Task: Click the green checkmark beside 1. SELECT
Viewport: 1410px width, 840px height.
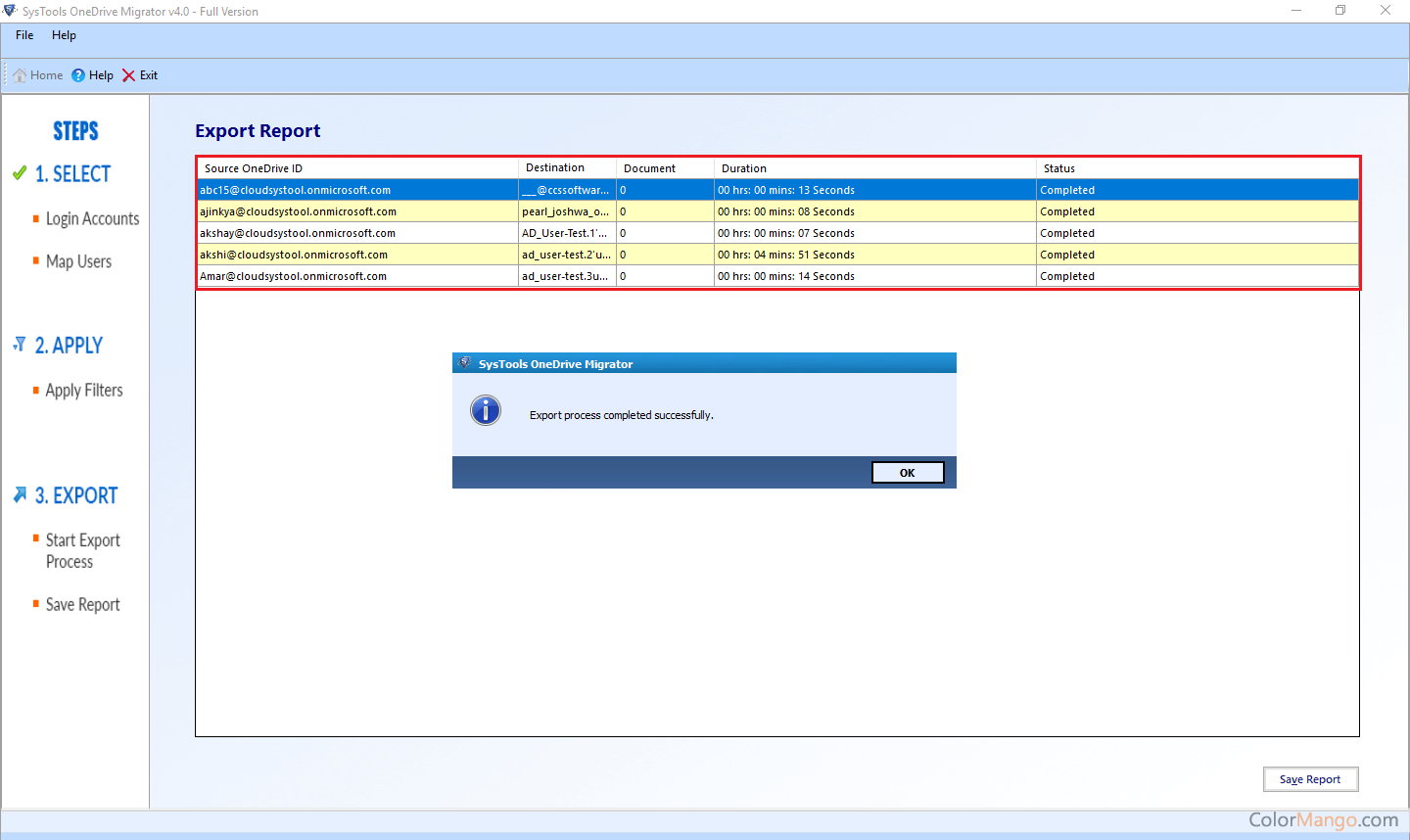Action: pyautogui.click(x=20, y=173)
